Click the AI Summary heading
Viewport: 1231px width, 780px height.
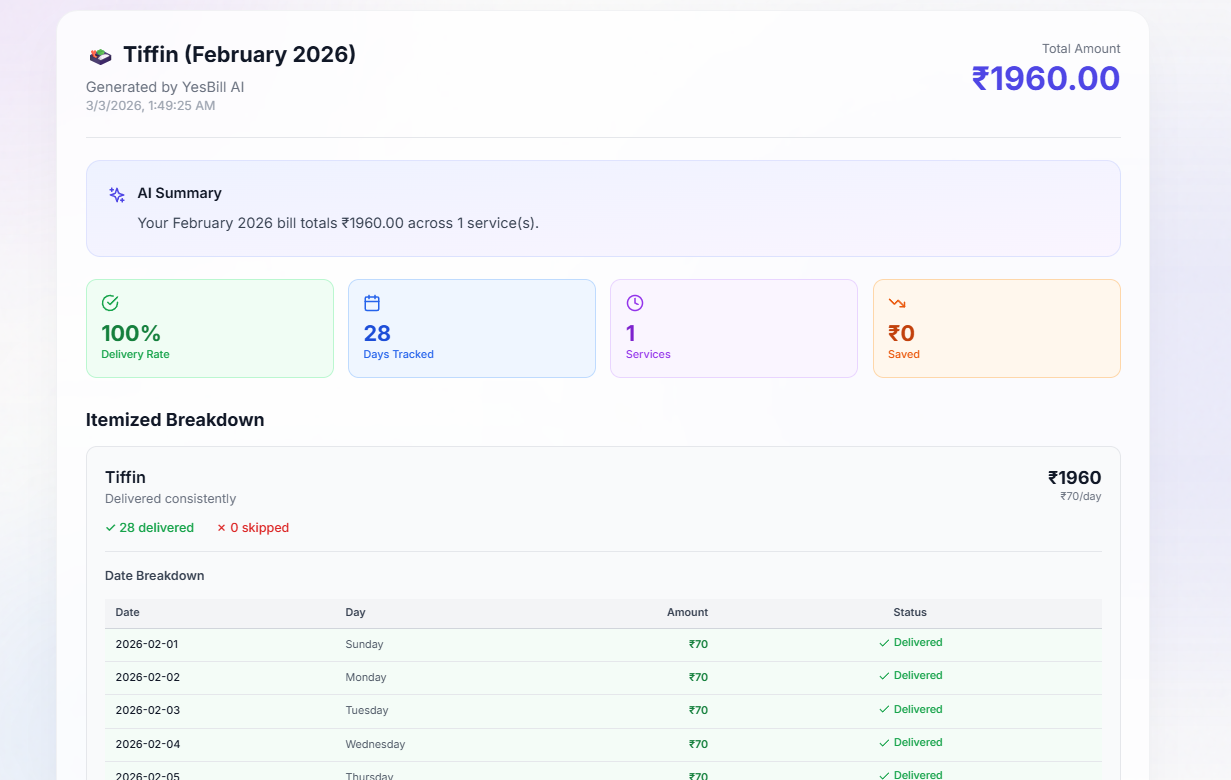point(180,193)
